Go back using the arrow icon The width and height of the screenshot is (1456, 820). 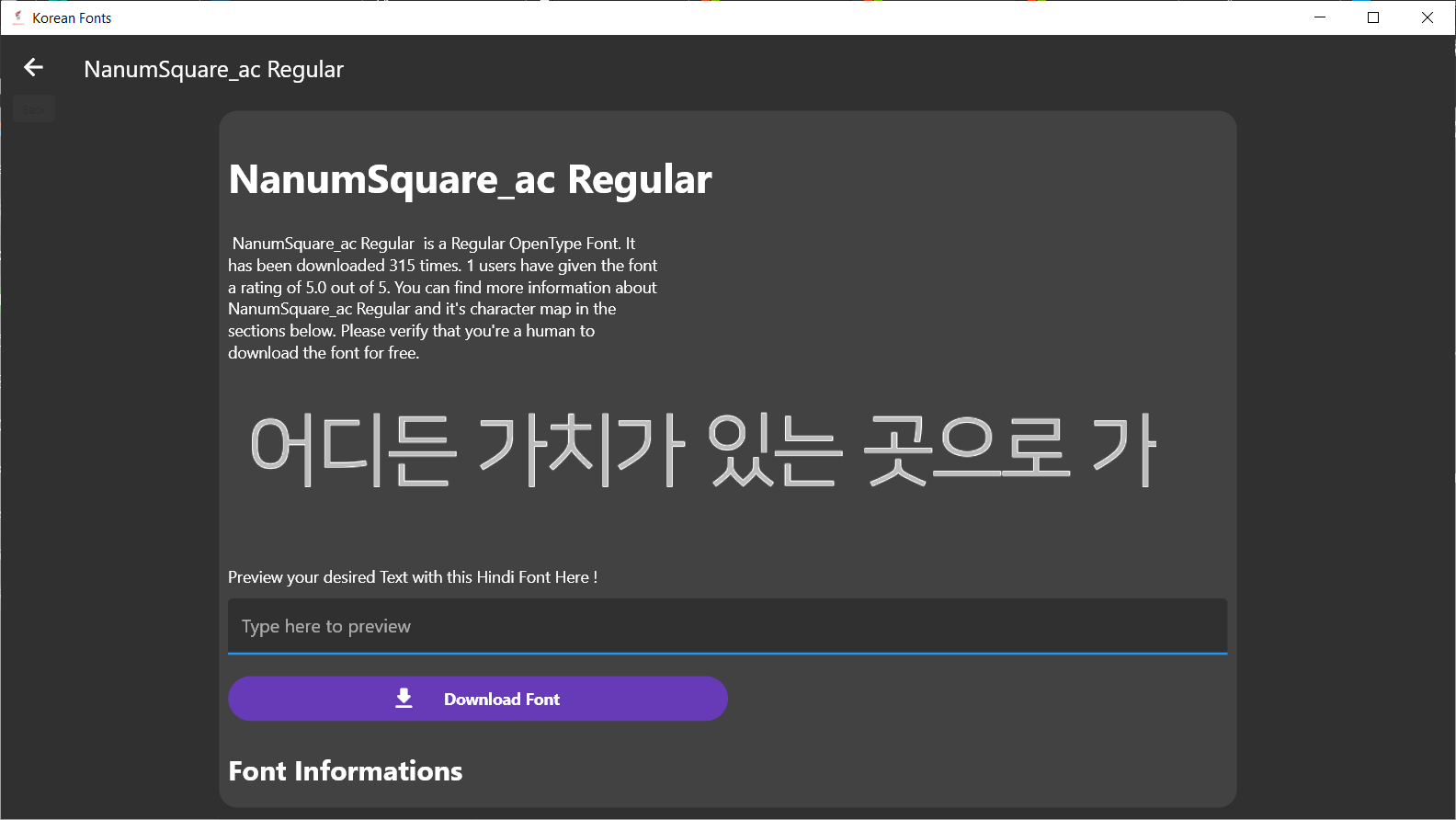34,67
